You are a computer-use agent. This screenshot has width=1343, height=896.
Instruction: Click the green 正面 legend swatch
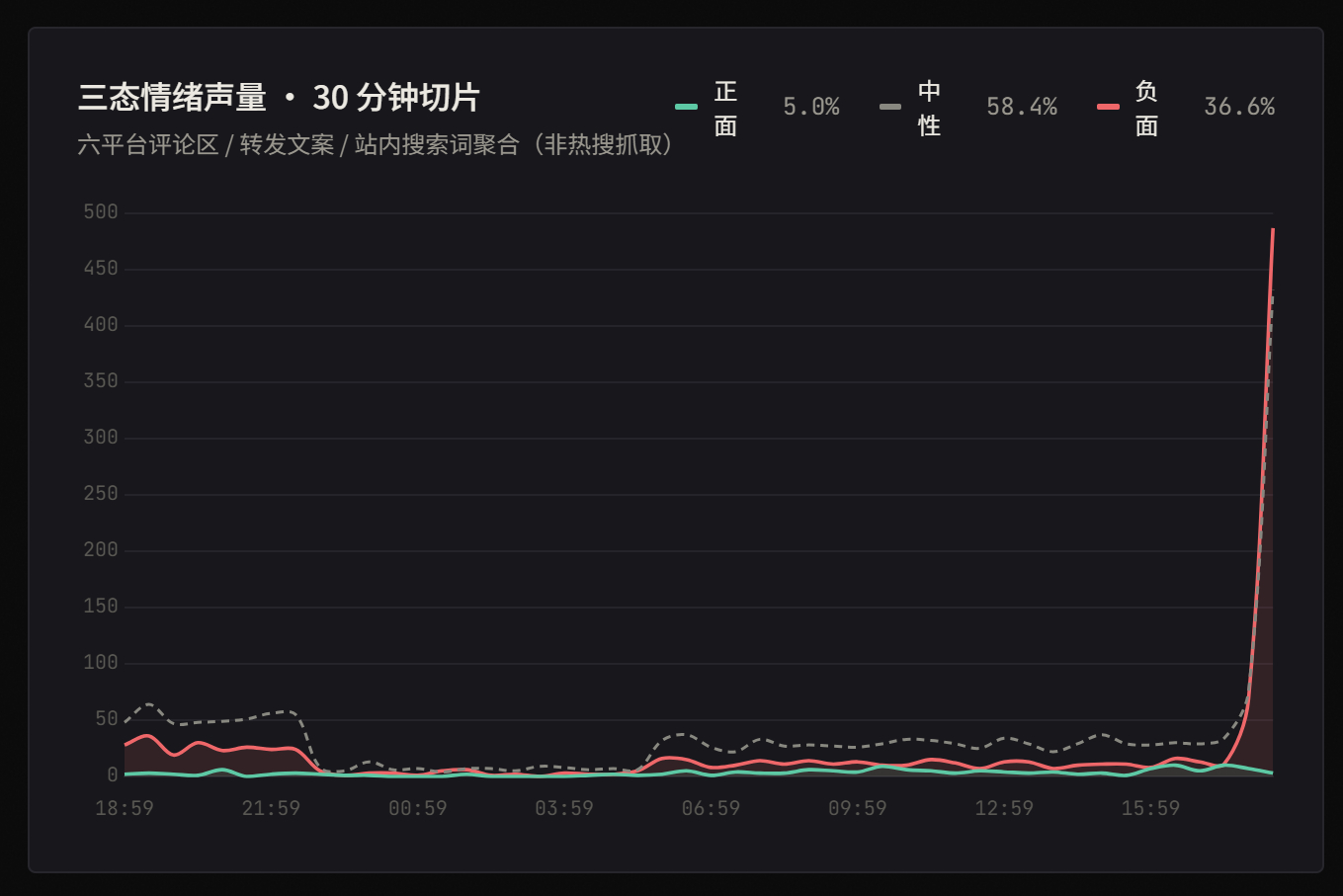click(686, 107)
